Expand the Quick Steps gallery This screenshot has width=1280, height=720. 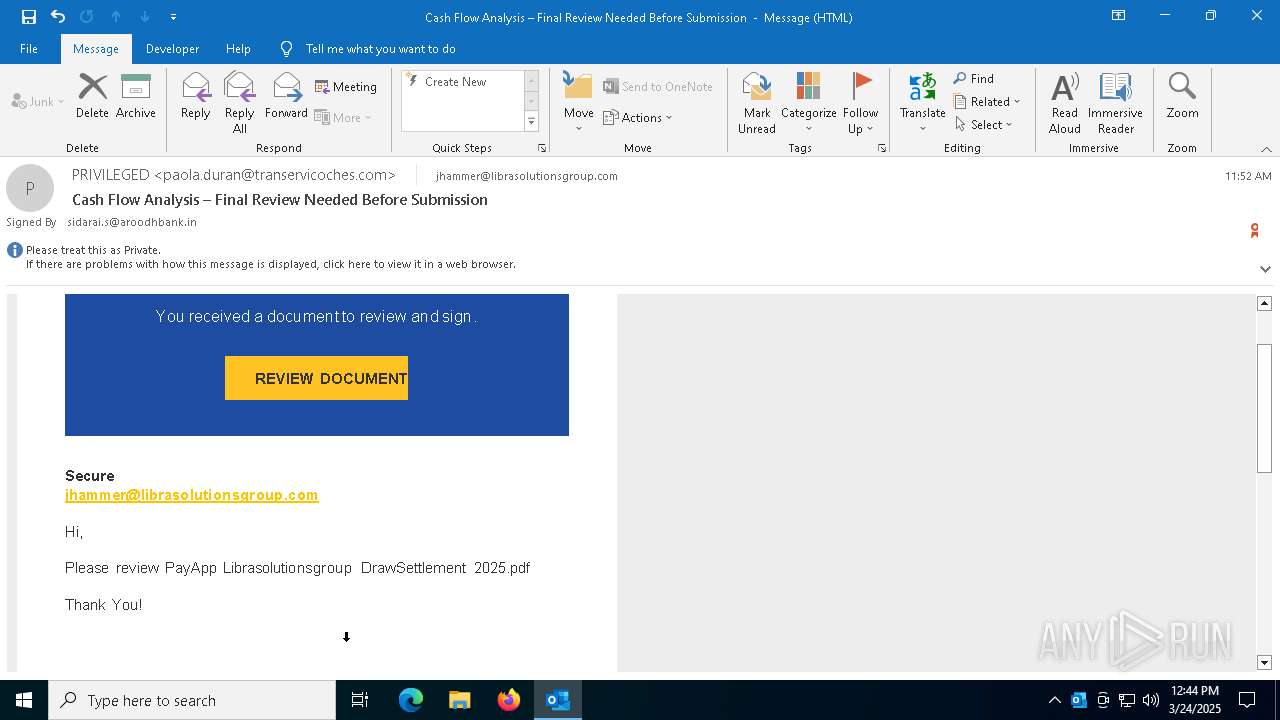531,122
